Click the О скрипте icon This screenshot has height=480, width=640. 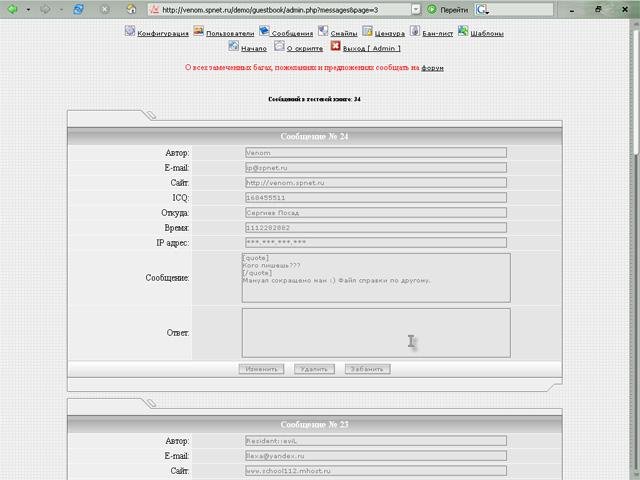tap(279, 46)
